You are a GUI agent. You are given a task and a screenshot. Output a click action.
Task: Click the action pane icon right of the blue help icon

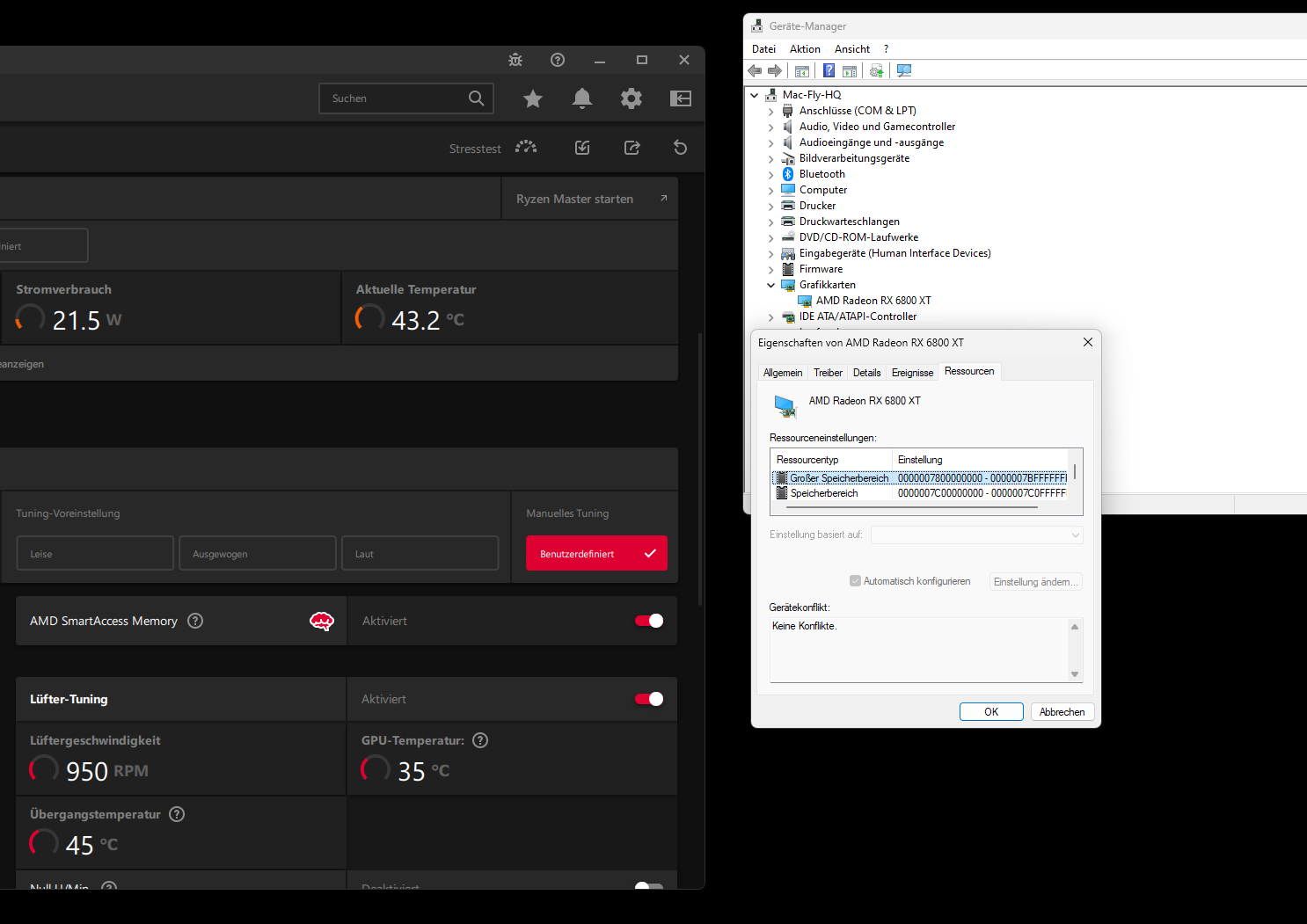[850, 70]
